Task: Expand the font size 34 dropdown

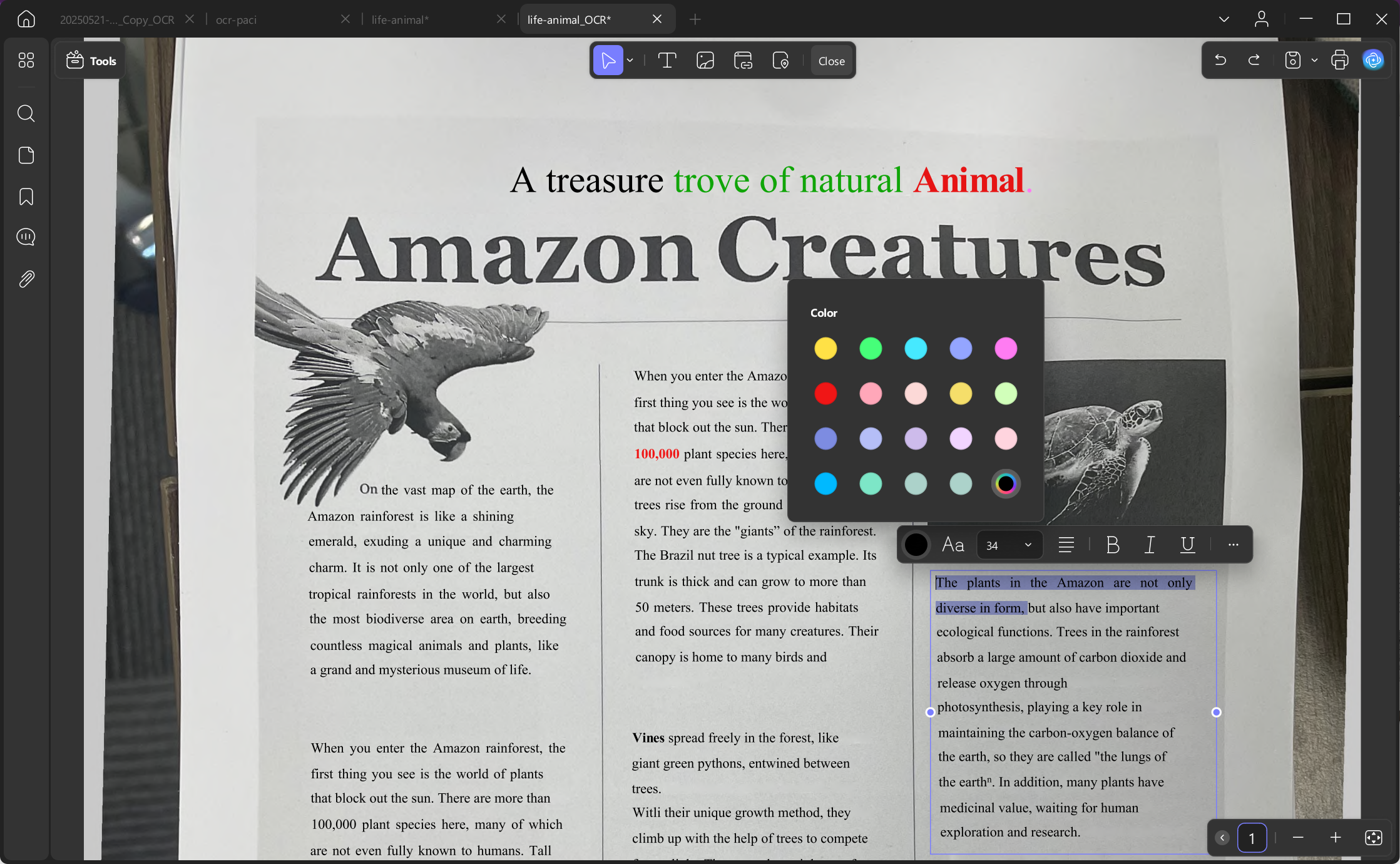Action: coord(1028,545)
